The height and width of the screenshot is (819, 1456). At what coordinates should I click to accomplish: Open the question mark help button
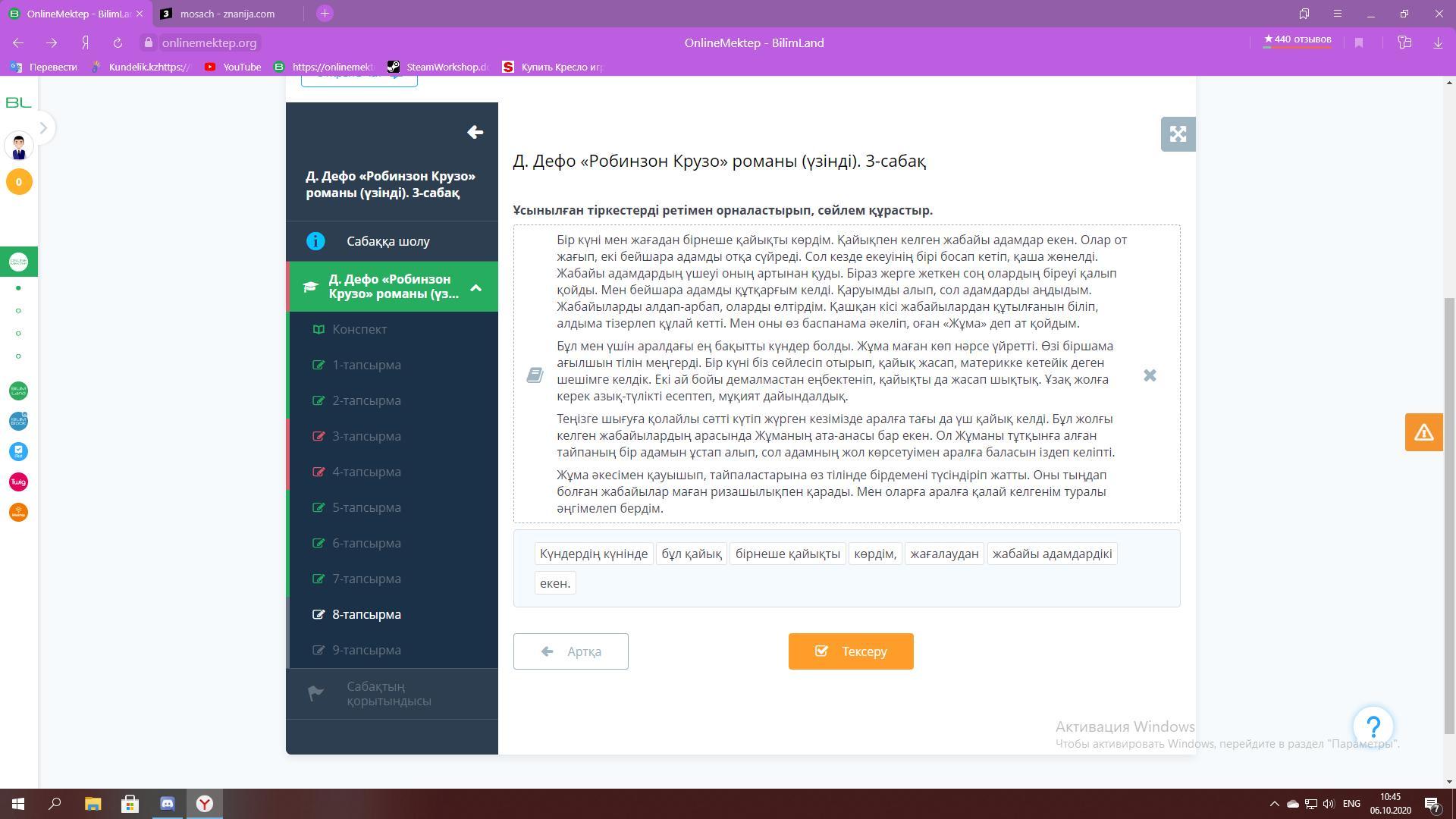pos(1373,727)
